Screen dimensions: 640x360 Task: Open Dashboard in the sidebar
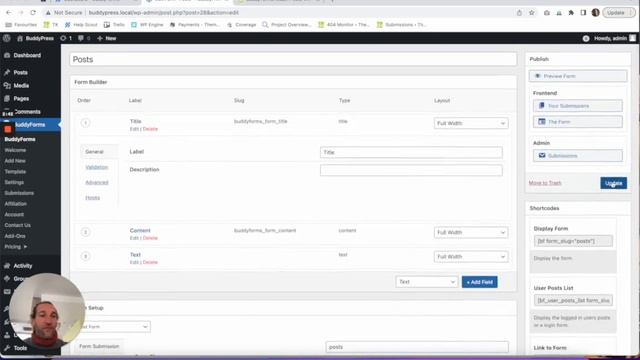[27, 55]
